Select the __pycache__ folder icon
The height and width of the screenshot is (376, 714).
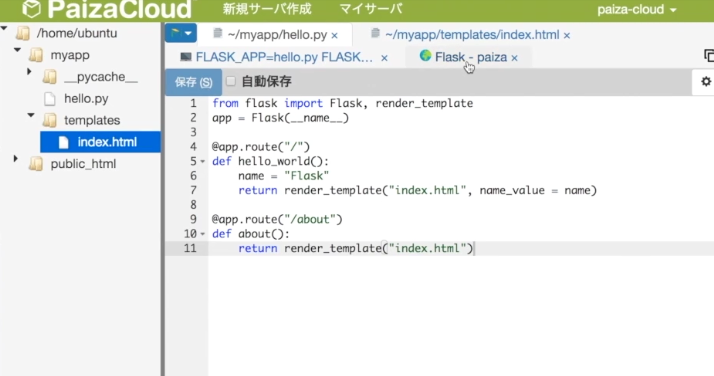pos(50,77)
